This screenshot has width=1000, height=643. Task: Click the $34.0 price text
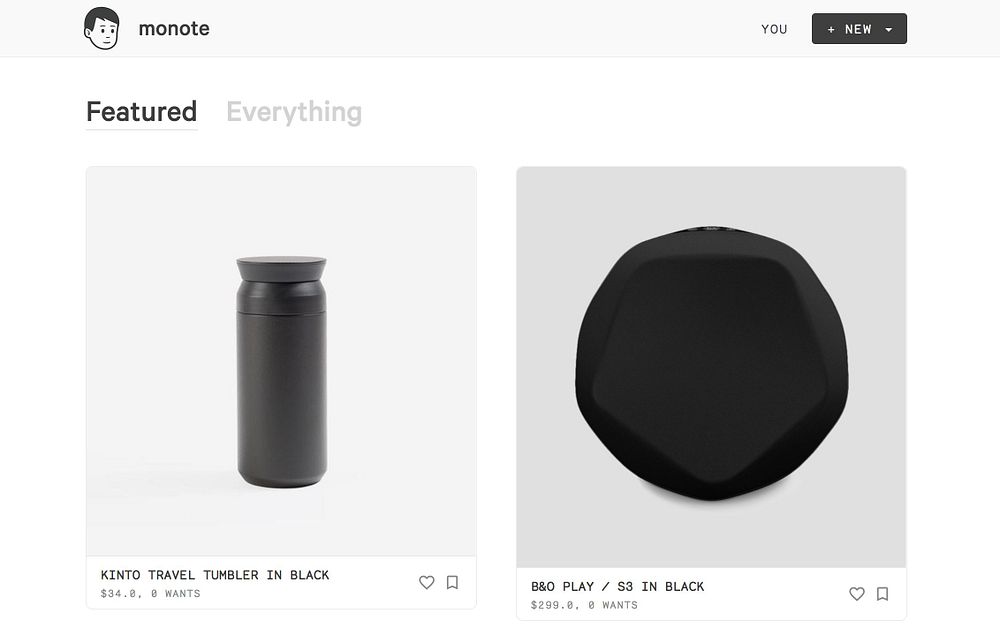[x=120, y=594]
